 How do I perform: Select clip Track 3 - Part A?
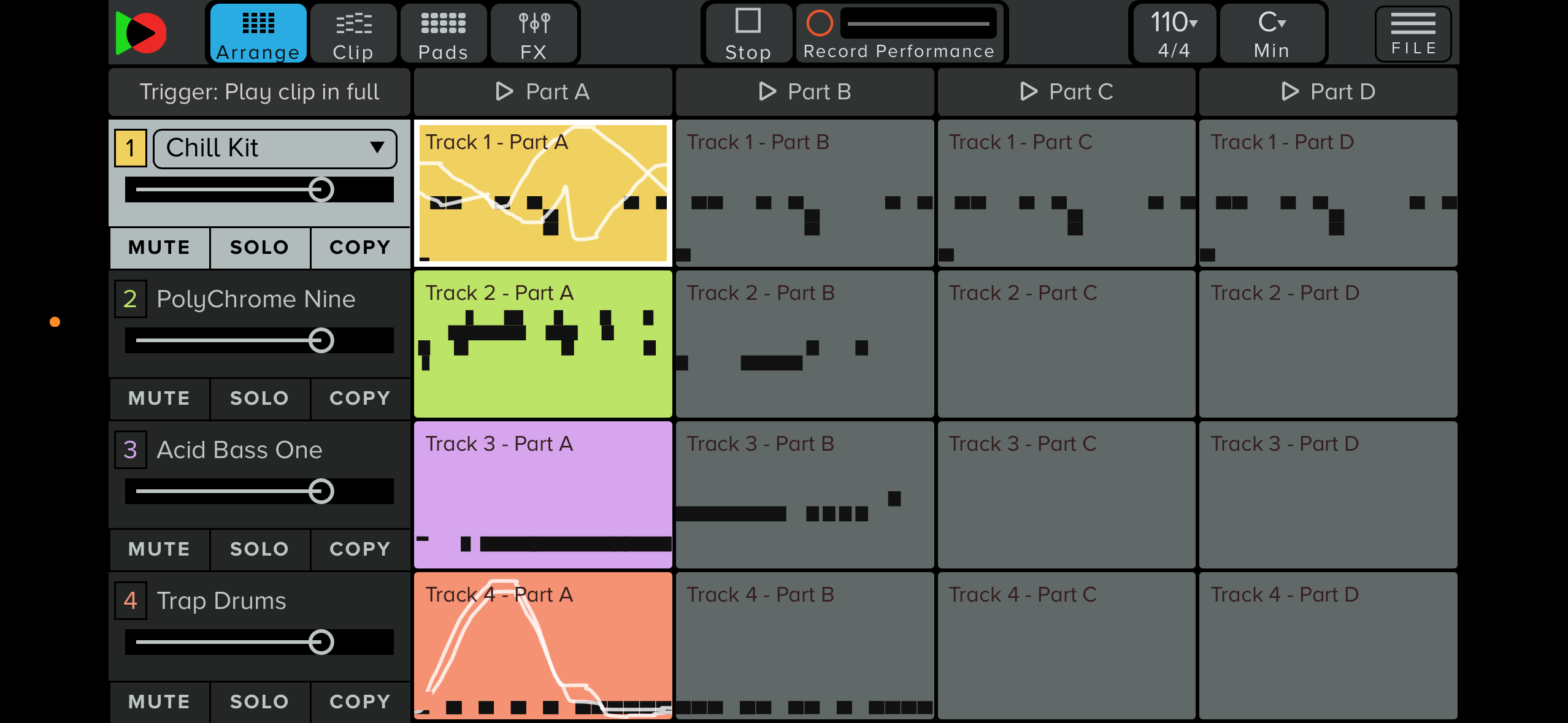[x=543, y=495]
